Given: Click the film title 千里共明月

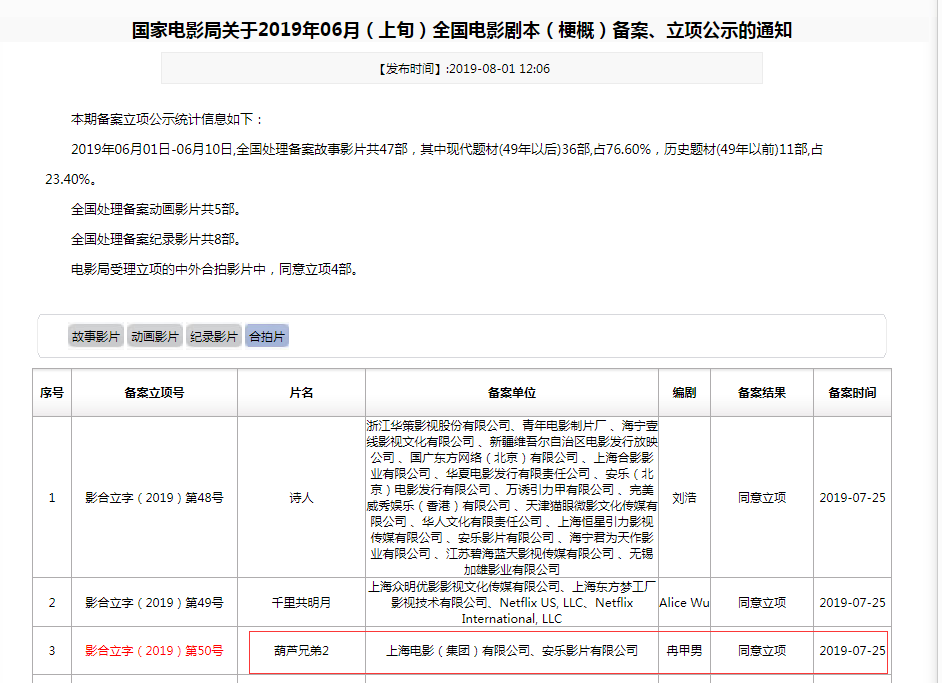Looking at the screenshot, I should [301, 603].
